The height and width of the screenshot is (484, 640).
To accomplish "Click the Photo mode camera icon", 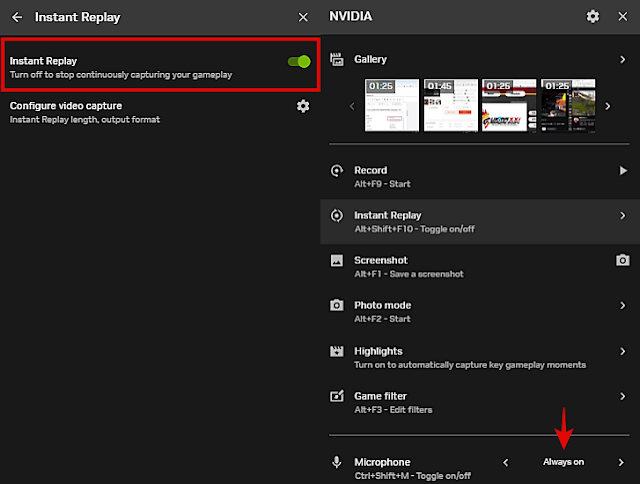I will [x=337, y=305].
